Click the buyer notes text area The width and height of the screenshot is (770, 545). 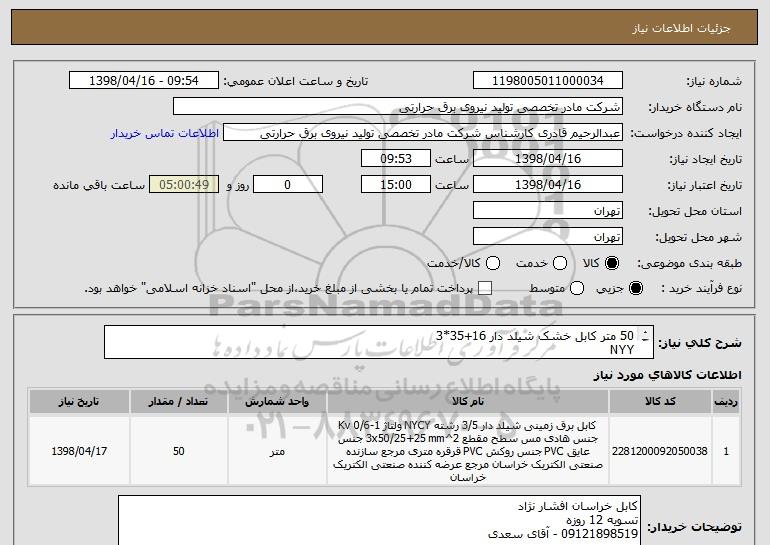click(x=379, y=520)
